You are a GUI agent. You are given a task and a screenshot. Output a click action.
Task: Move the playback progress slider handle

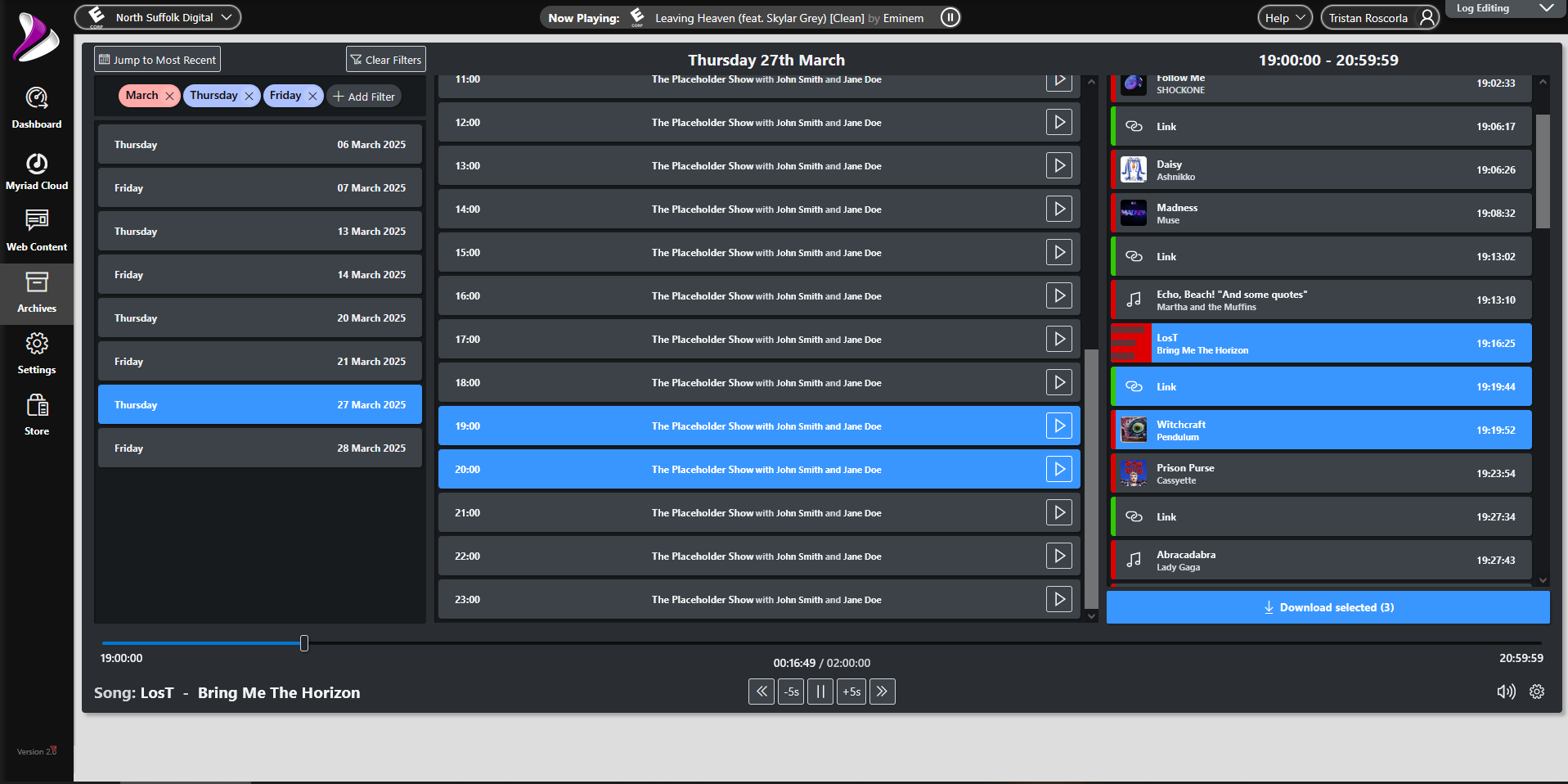pyautogui.click(x=304, y=643)
